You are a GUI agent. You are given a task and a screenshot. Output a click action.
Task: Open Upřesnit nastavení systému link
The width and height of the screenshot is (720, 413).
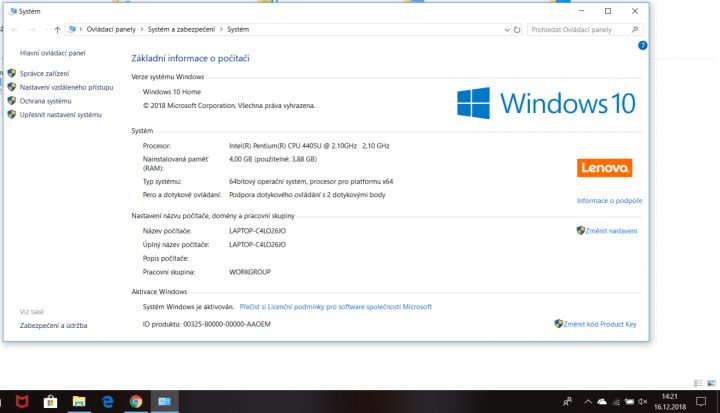60,115
